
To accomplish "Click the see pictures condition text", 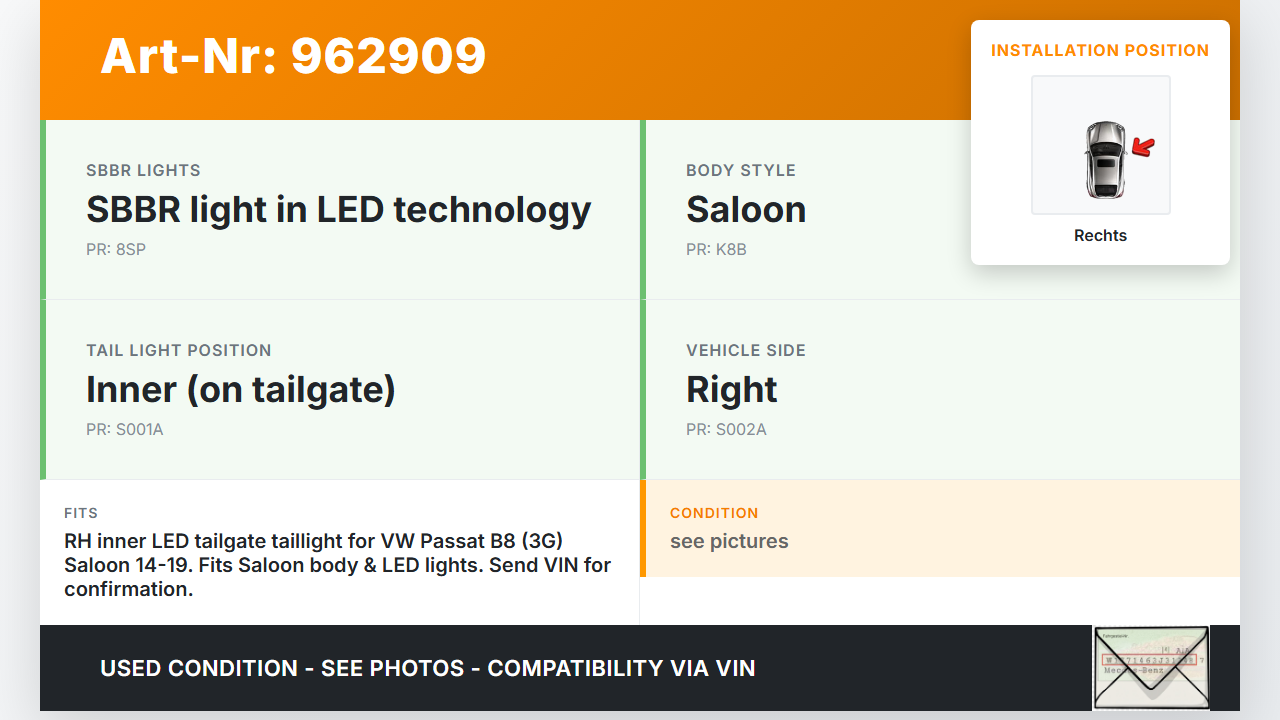I will 729,542.
